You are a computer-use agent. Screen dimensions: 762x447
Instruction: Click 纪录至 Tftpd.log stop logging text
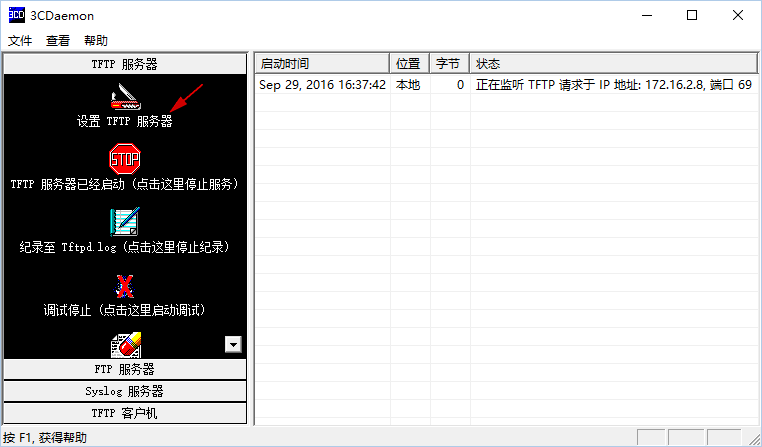coord(125,247)
